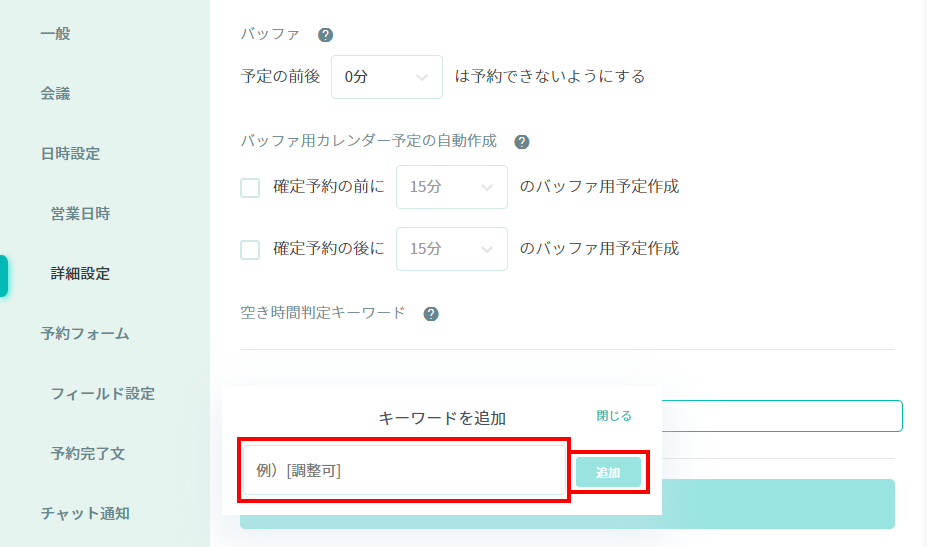927x547 pixels.
Task: Select 会議 in the sidebar
Action: pyautogui.click(x=56, y=93)
